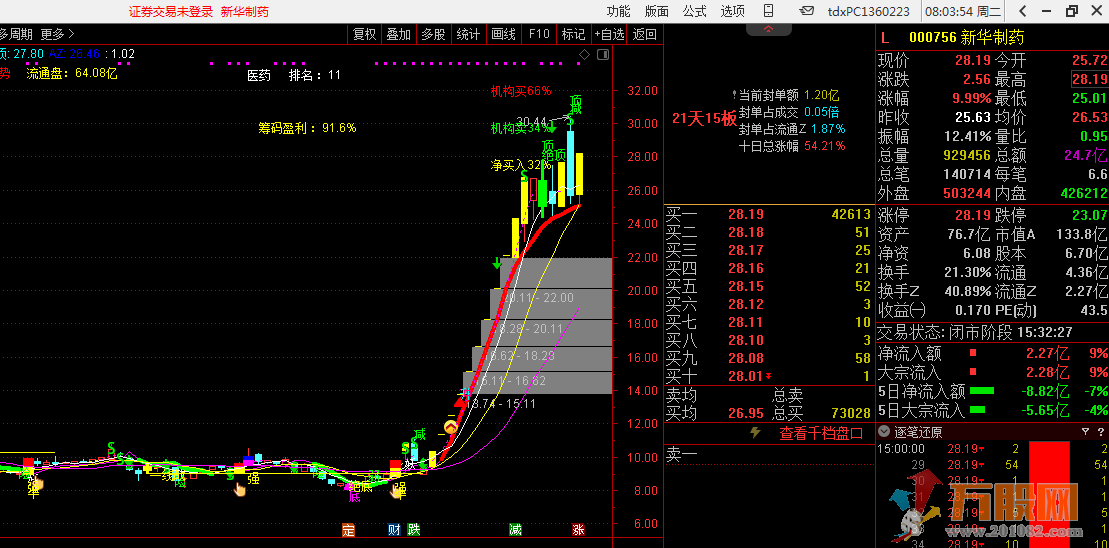The height and width of the screenshot is (548, 1109).
Task: Click the 15:00:00 tick row
Action: 992,448
